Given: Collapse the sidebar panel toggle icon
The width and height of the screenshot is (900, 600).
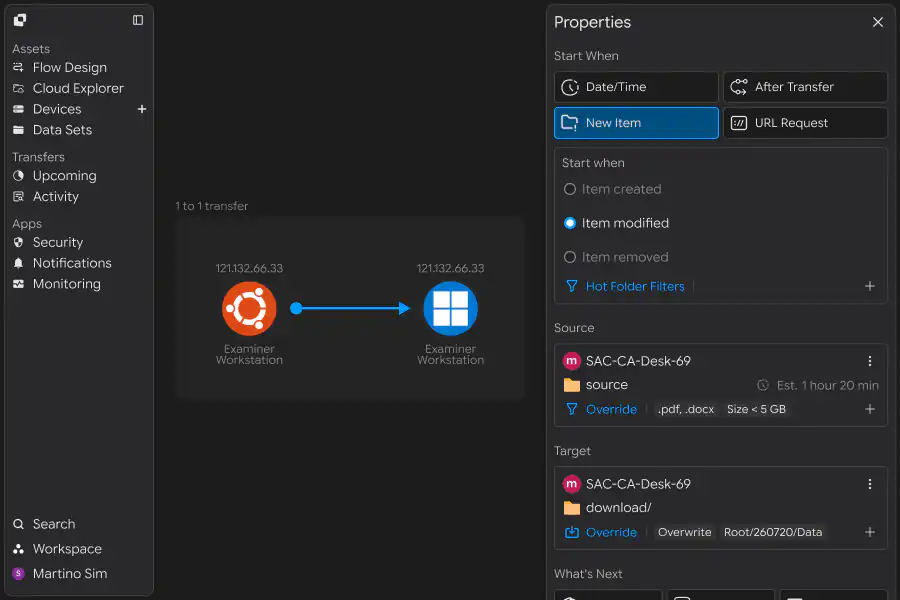Looking at the screenshot, I should [x=138, y=20].
